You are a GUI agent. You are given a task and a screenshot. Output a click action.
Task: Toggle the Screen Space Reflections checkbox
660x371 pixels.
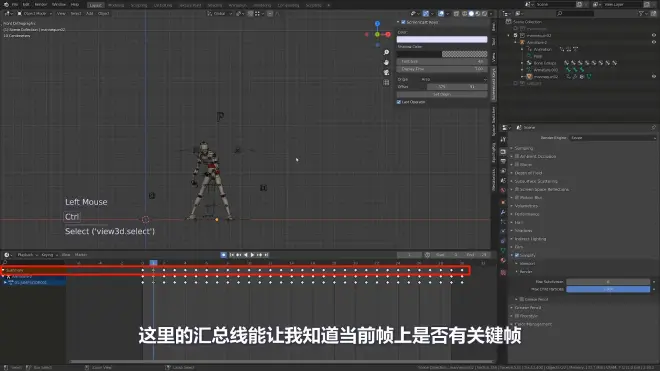517,190
